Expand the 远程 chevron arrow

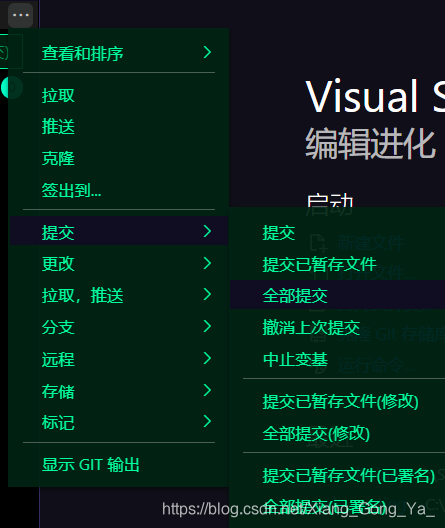point(207,358)
